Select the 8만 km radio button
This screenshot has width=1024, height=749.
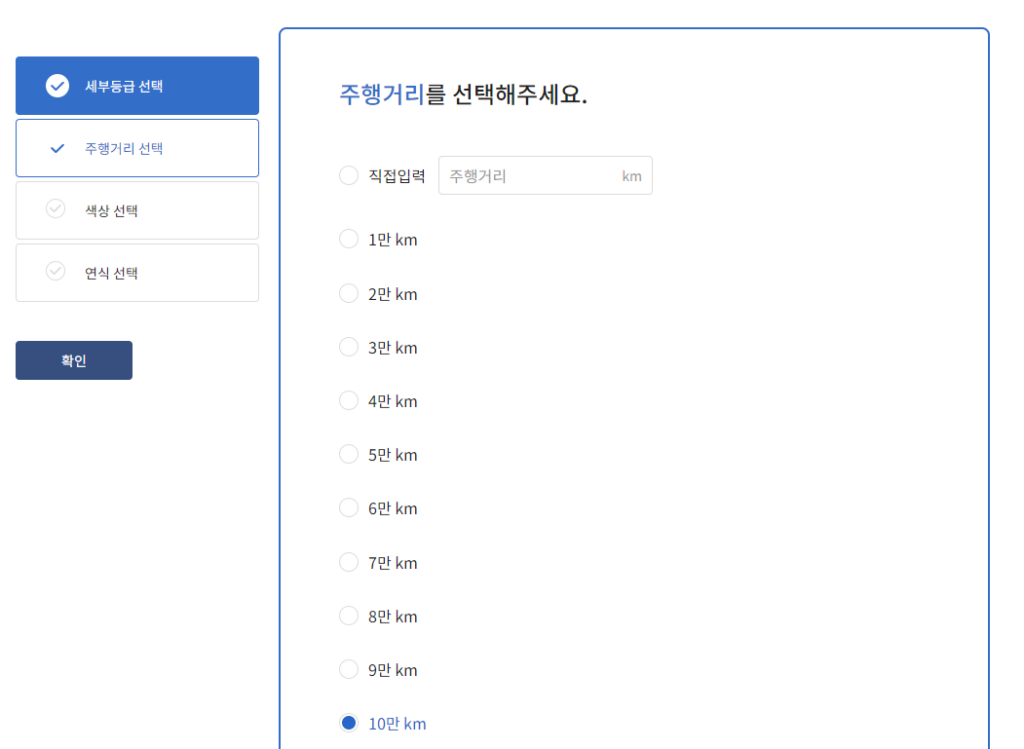[348, 616]
